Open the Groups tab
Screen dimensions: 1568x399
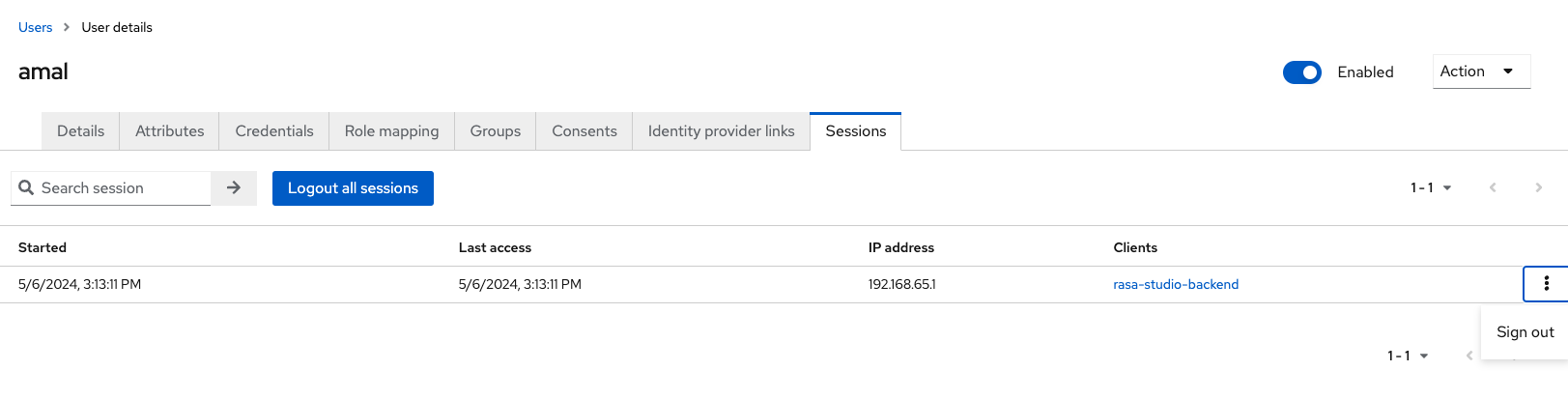click(x=495, y=131)
